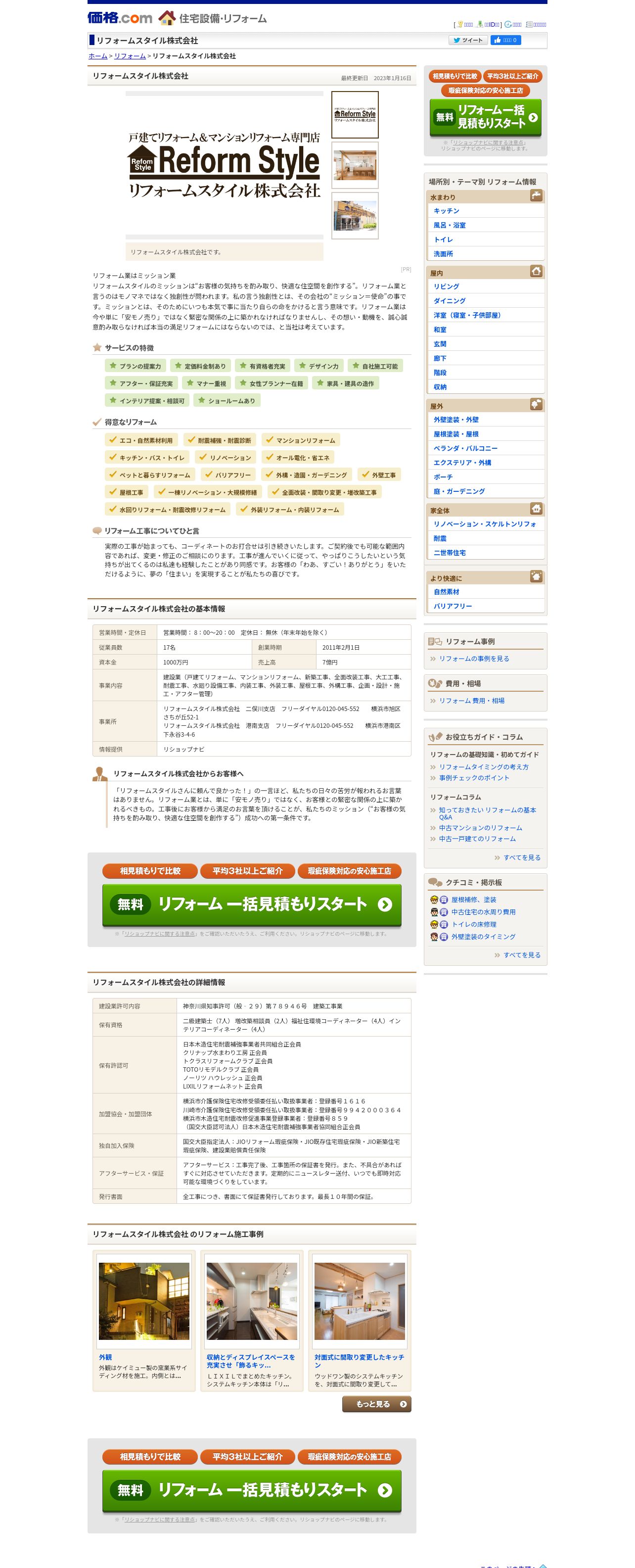Image resolution: width=635 pixels, height=1568 pixels.
Task: Click the speech bubble icon beside クチコミ・掲示板
Action: [x=435, y=883]
